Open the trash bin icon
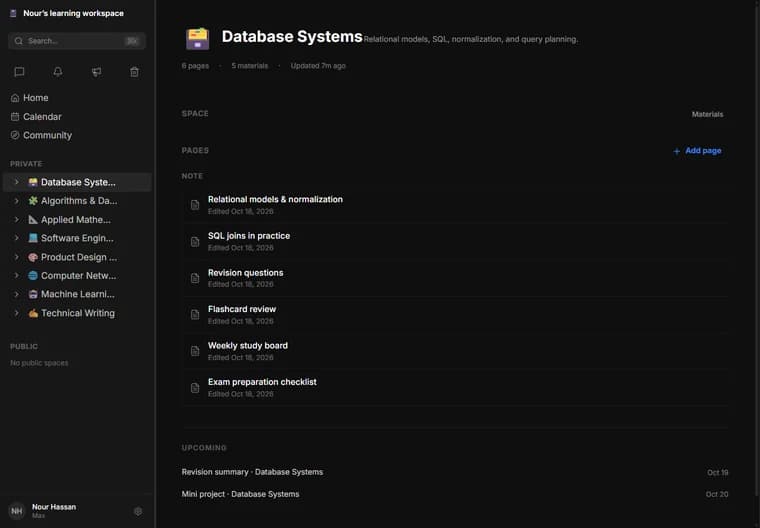 134,72
